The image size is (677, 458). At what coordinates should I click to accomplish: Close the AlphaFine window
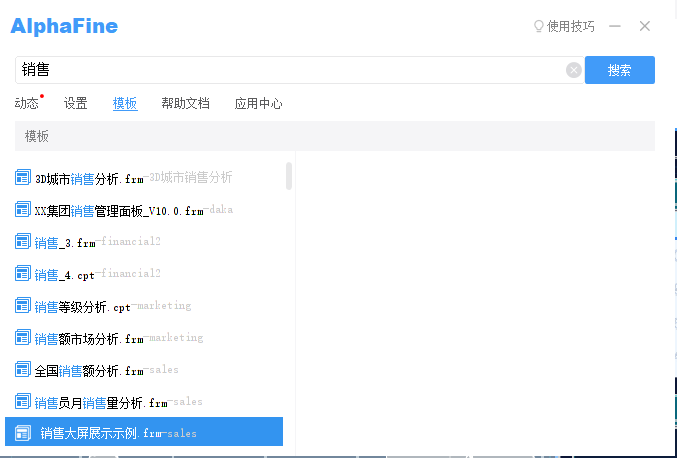pyautogui.click(x=645, y=26)
